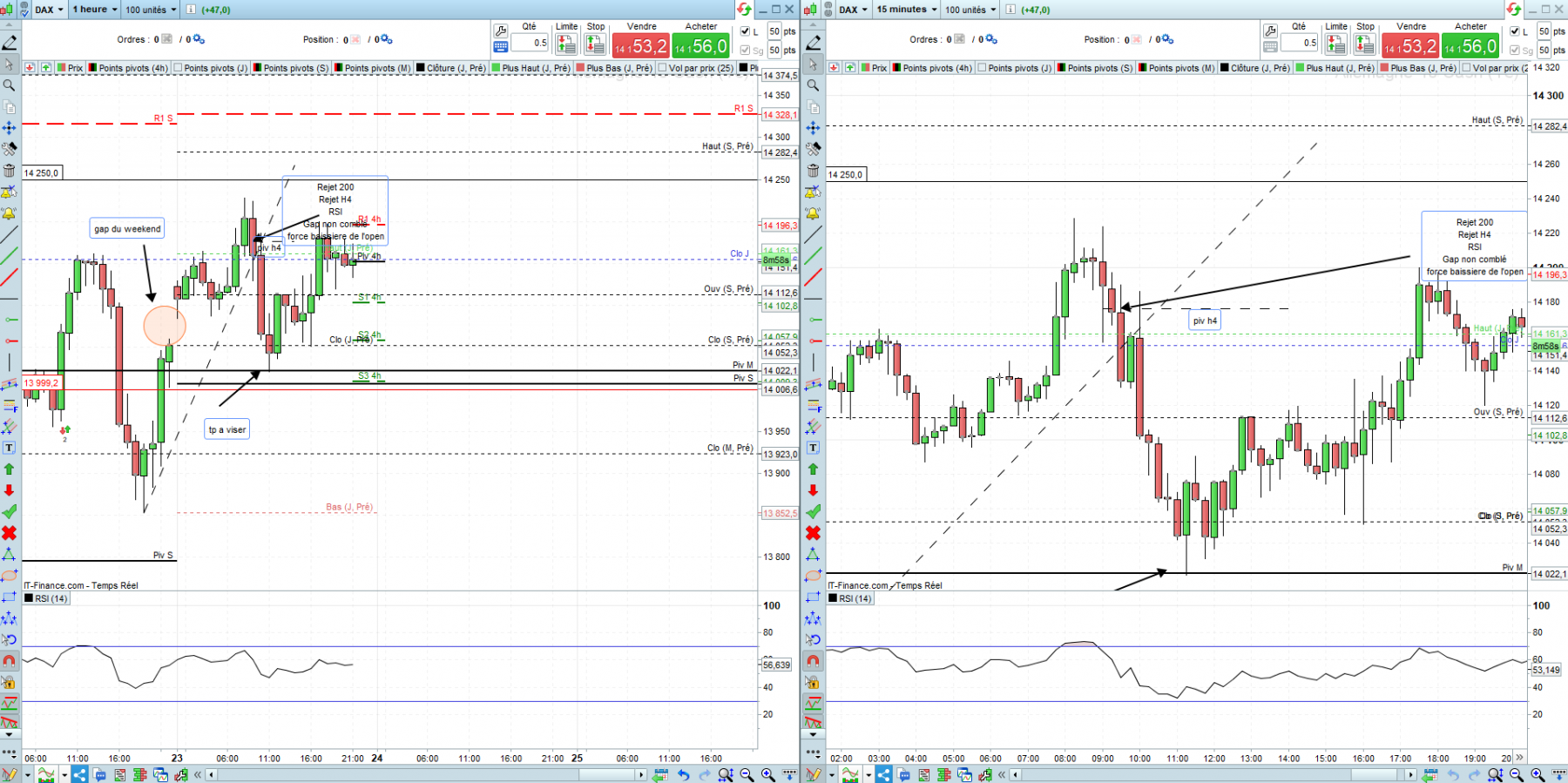Choose the red cross marker tool
Viewport: 1568px width, 783px height.
coord(10,533)
